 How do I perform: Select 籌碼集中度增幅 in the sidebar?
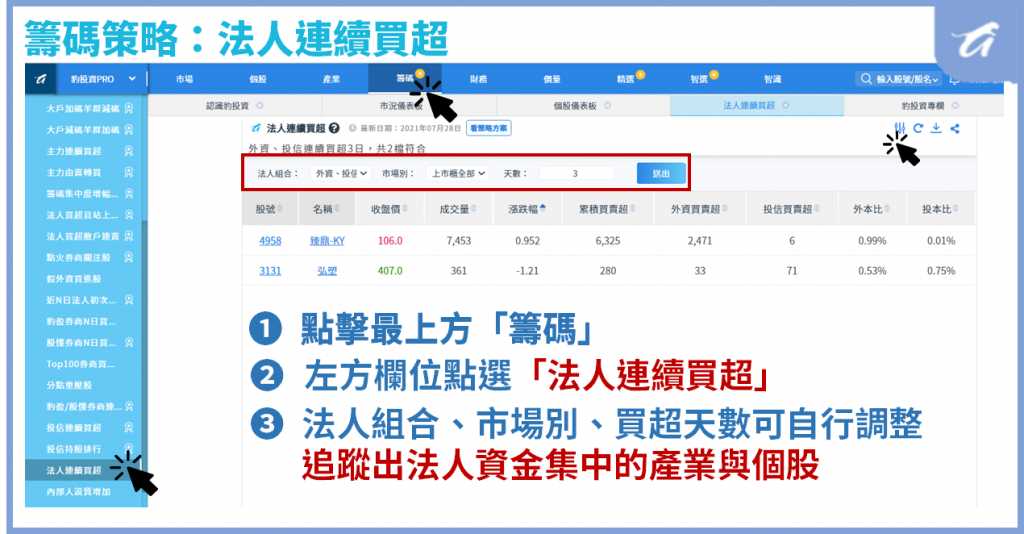pos(82,194)
